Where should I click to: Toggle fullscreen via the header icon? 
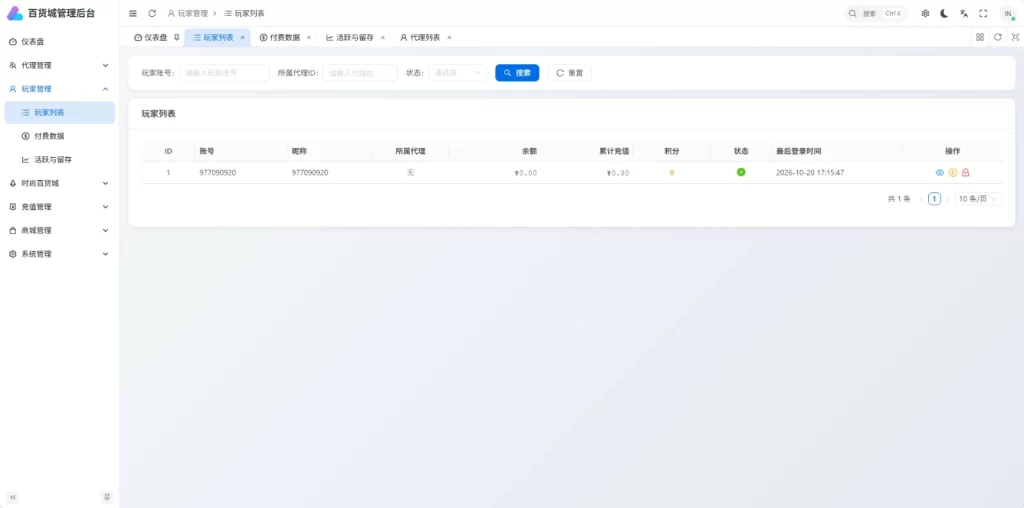[984, 13]
